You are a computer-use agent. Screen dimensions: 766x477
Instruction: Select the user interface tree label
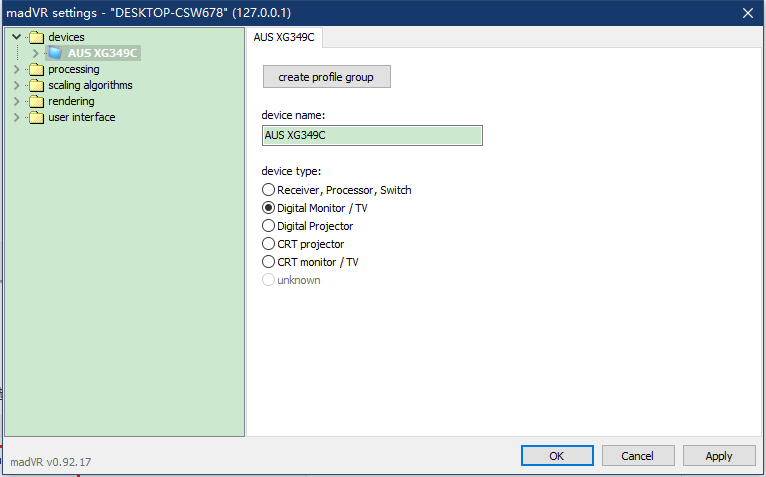[82, 118]
